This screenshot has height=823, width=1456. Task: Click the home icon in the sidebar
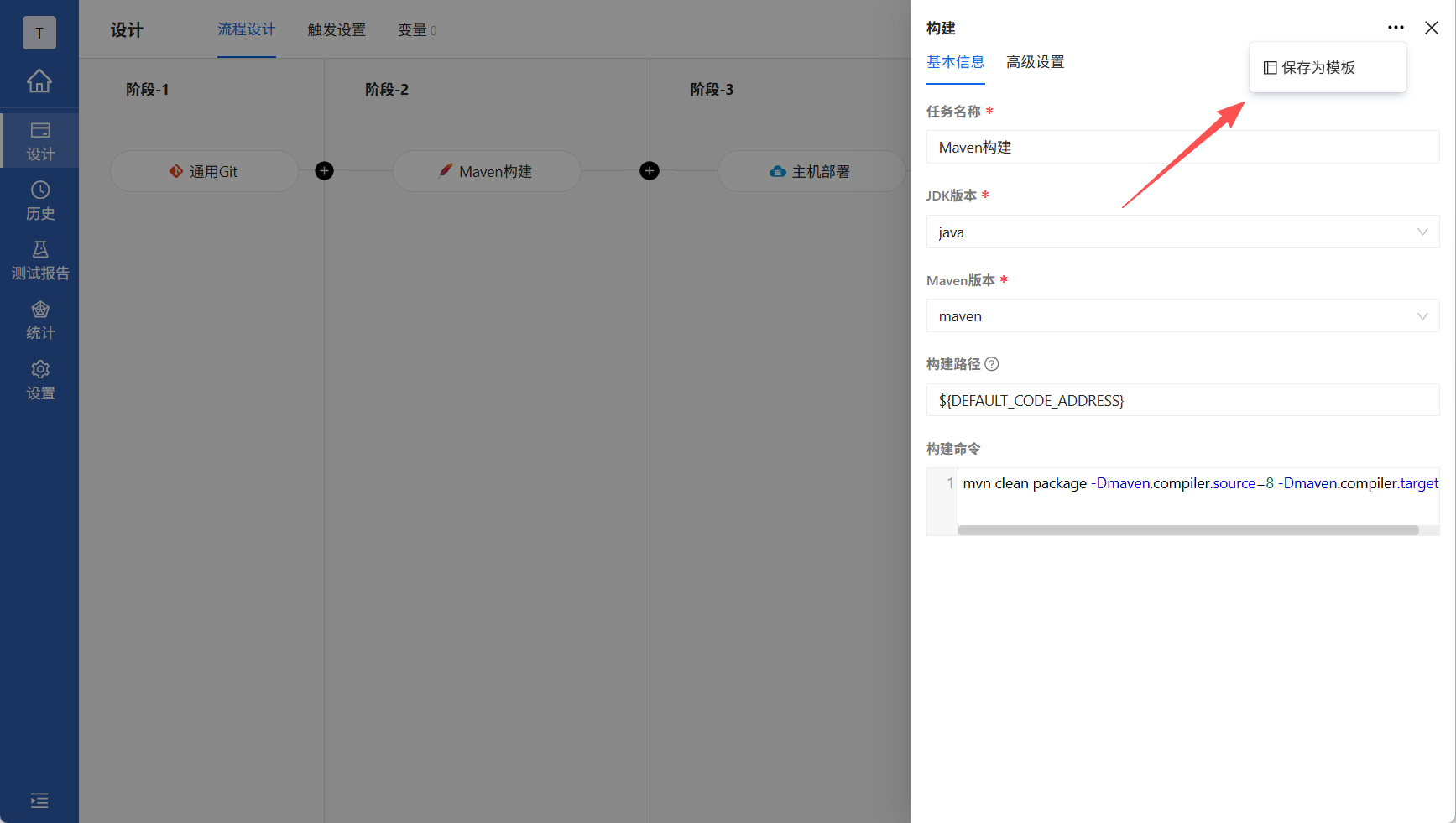pos(39,81)
